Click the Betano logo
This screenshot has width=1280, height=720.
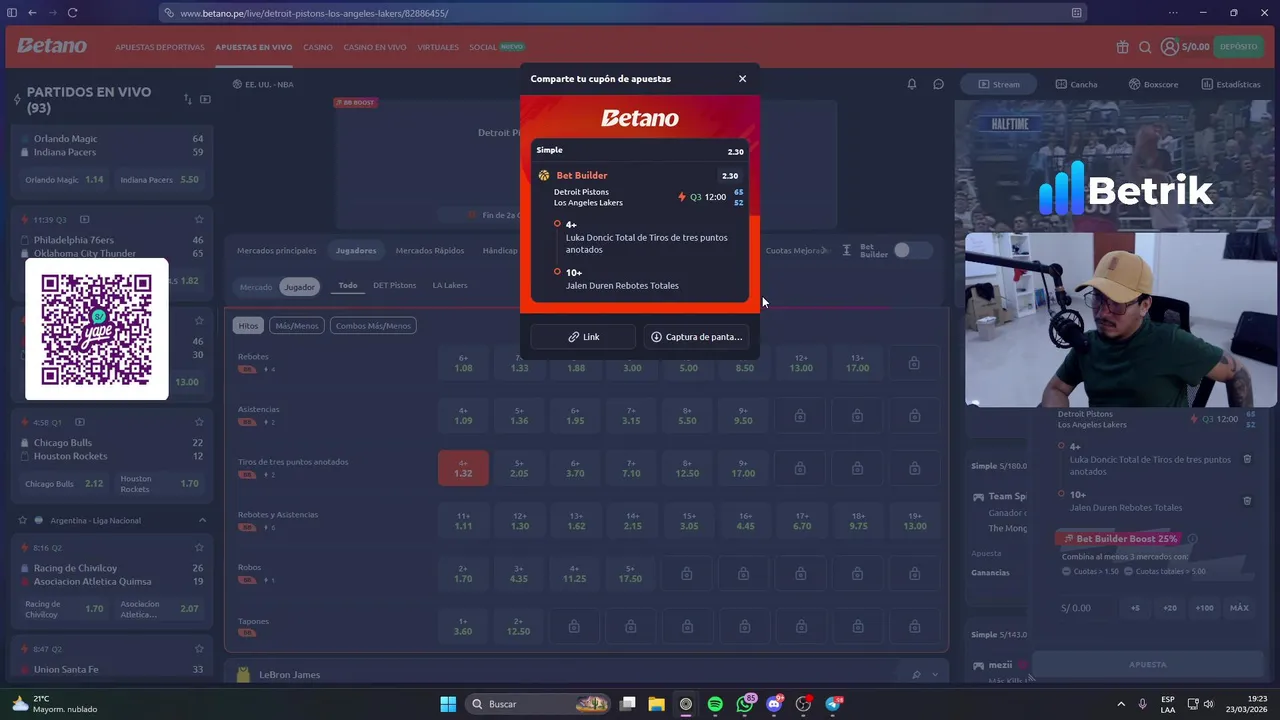click(52, 46)
